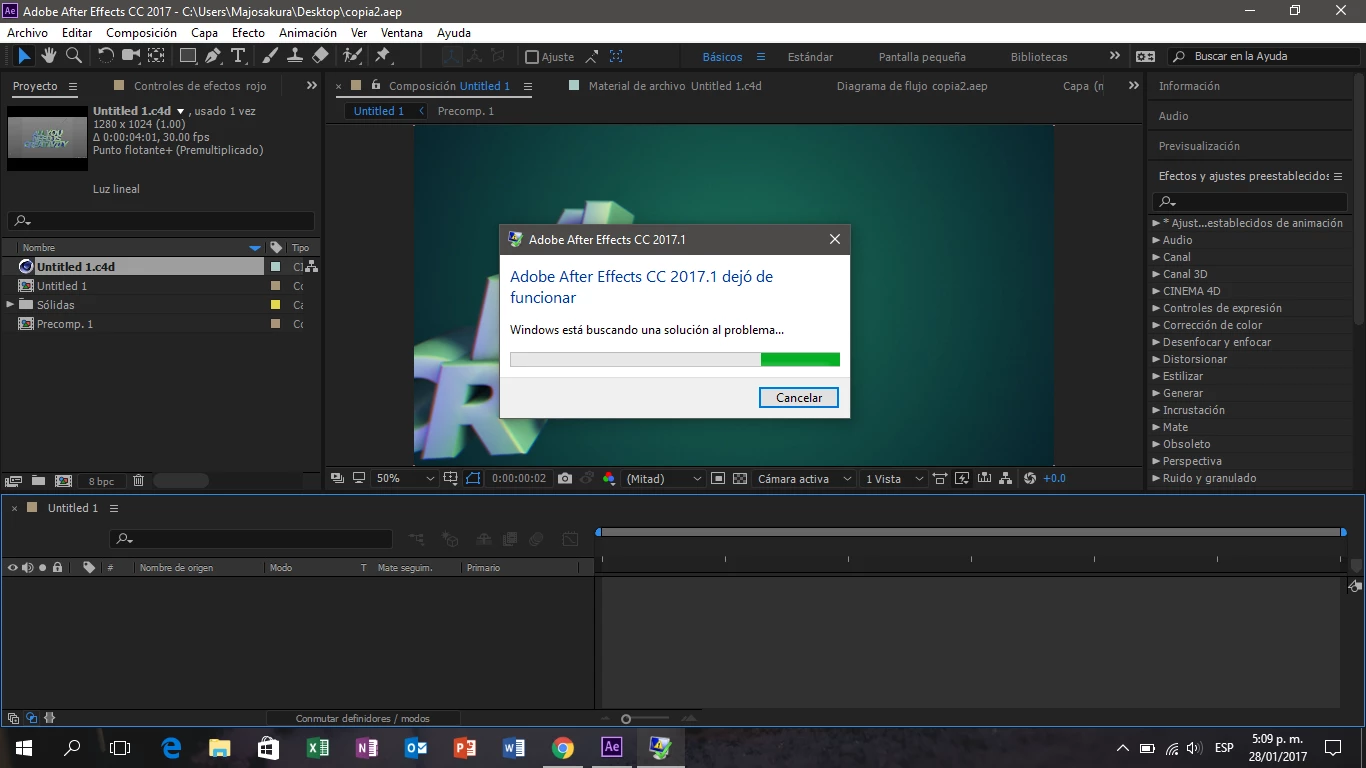Open the Composición menu

tap(141, 33)
